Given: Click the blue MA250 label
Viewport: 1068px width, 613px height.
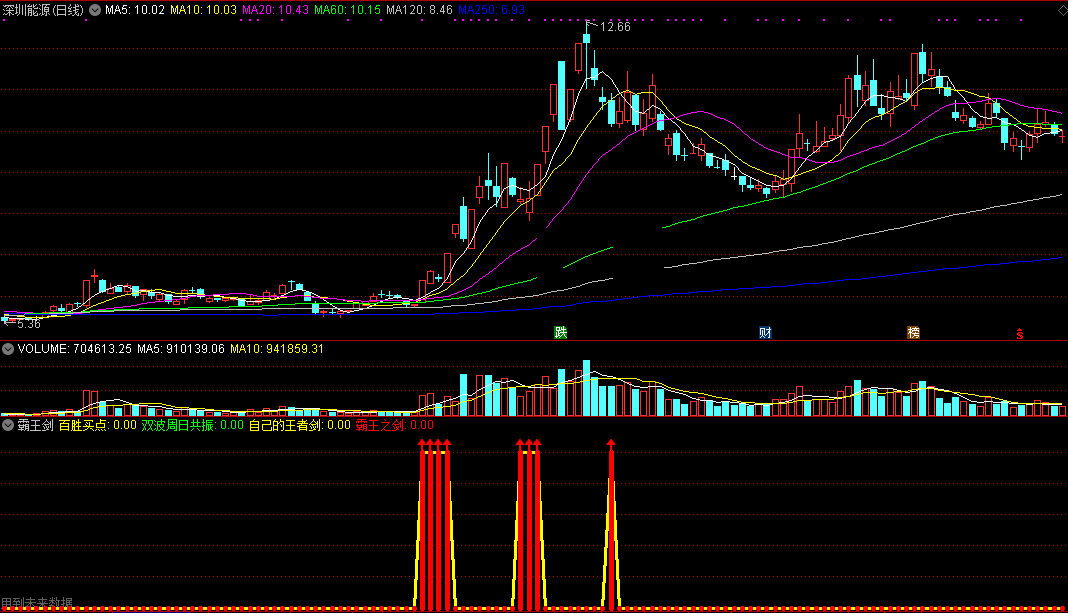Looking at the screenshot, I should 492,10.
